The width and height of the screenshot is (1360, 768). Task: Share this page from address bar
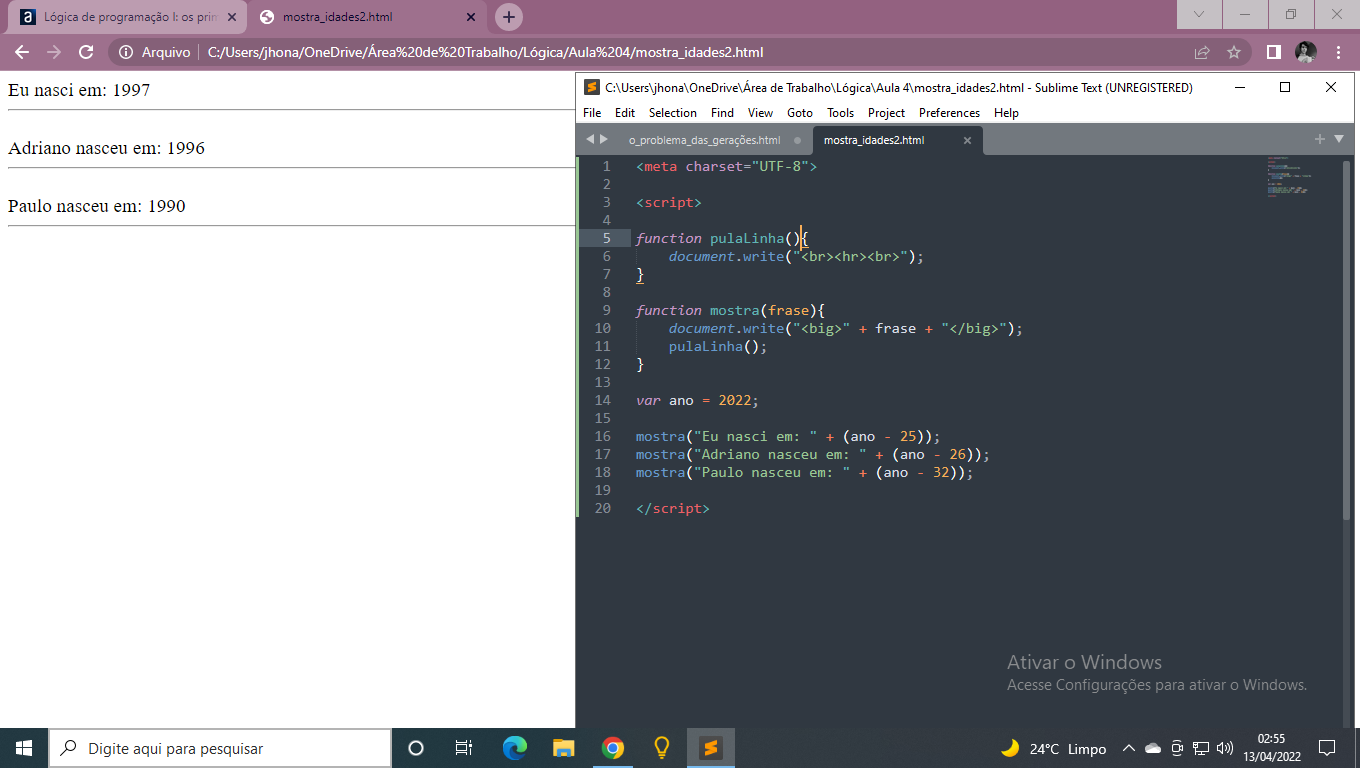(x=1202, y=52)
